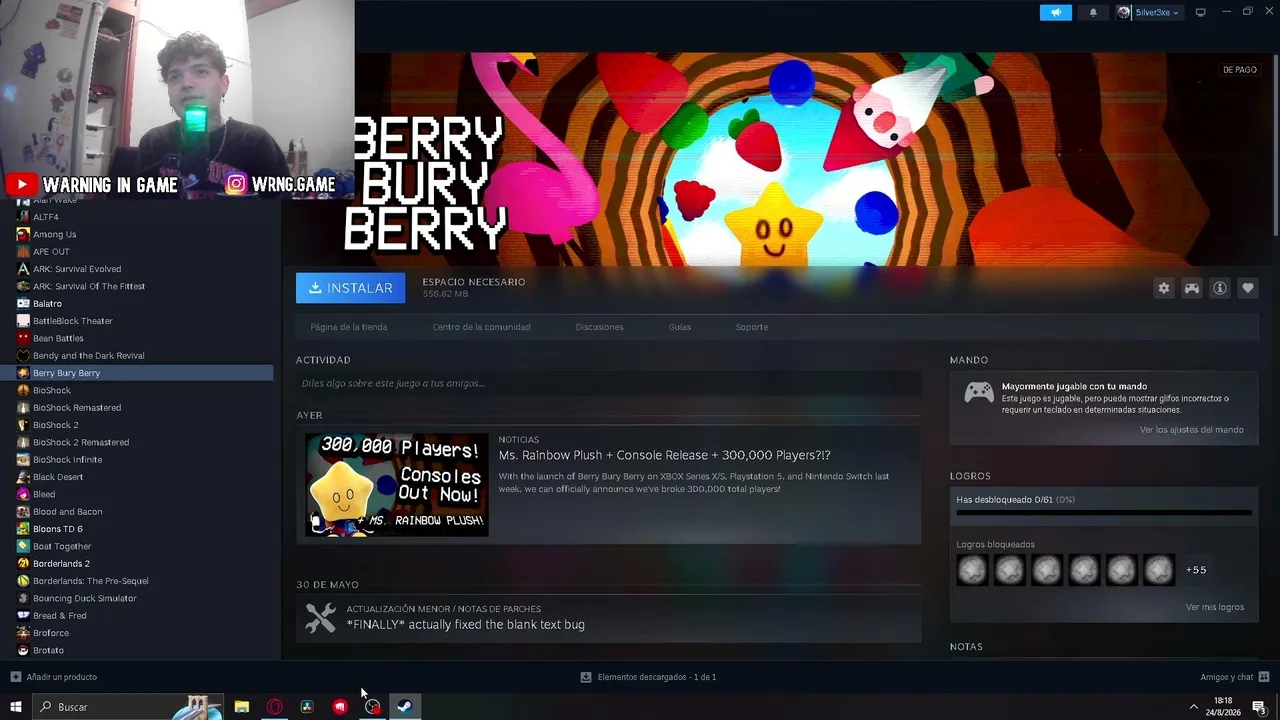1280x720 pixels.
Task: Click the Bleed game icon
Action: pyautogui.click(x=23, y=494)
